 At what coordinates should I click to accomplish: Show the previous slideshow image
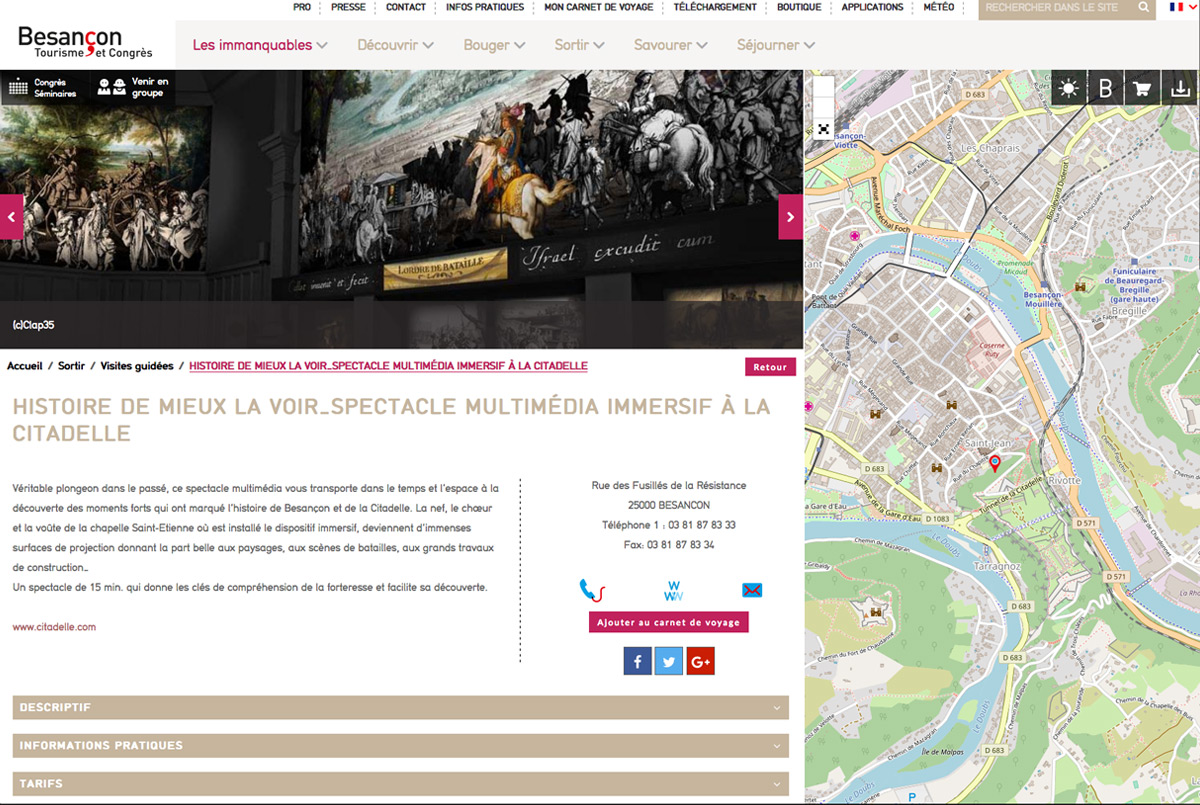pos(12,217)
